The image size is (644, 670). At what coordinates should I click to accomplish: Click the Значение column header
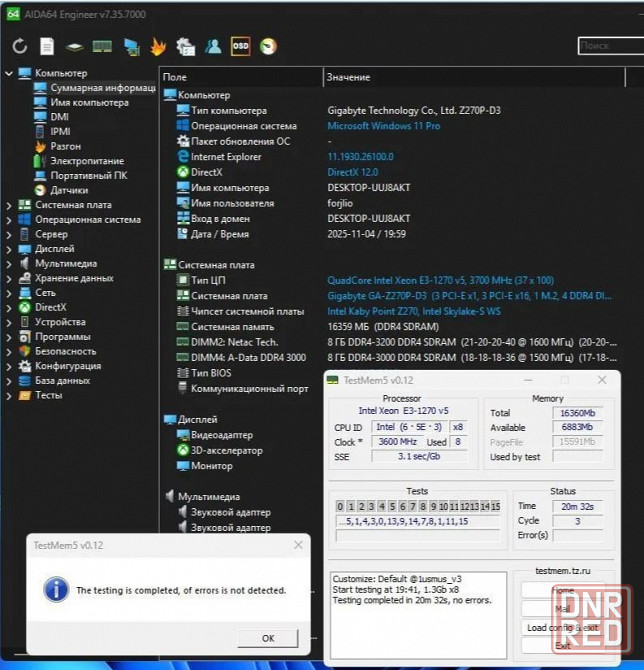348,77
